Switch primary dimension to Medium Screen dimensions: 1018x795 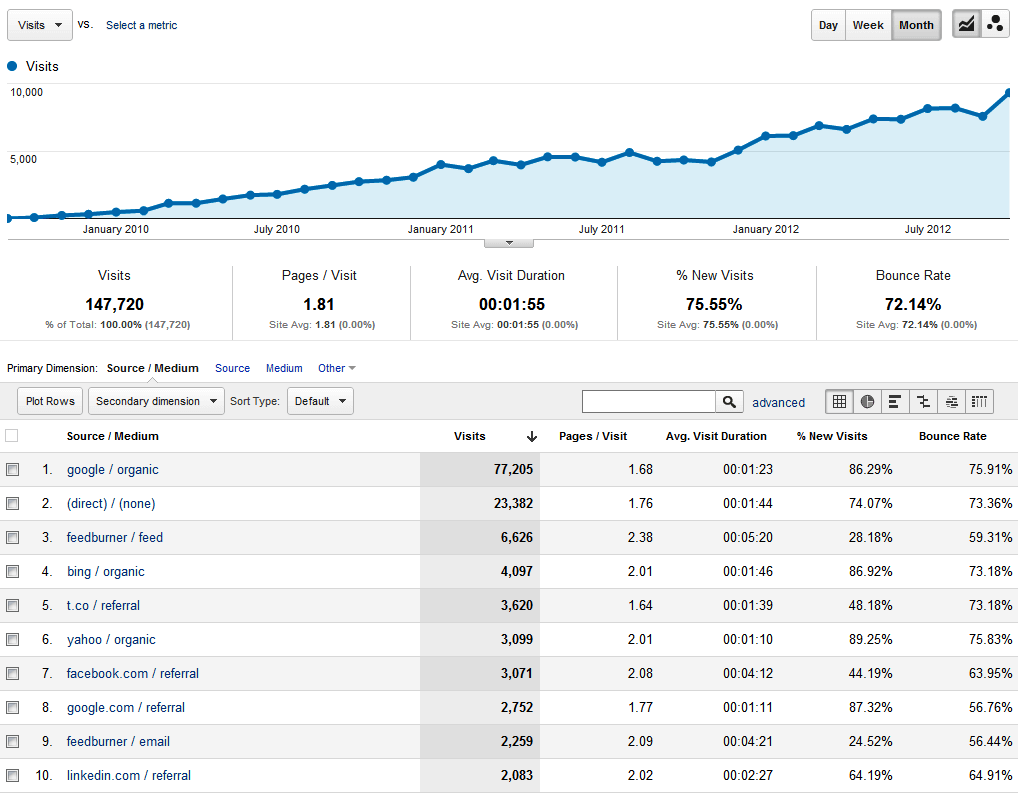(284, 368)
